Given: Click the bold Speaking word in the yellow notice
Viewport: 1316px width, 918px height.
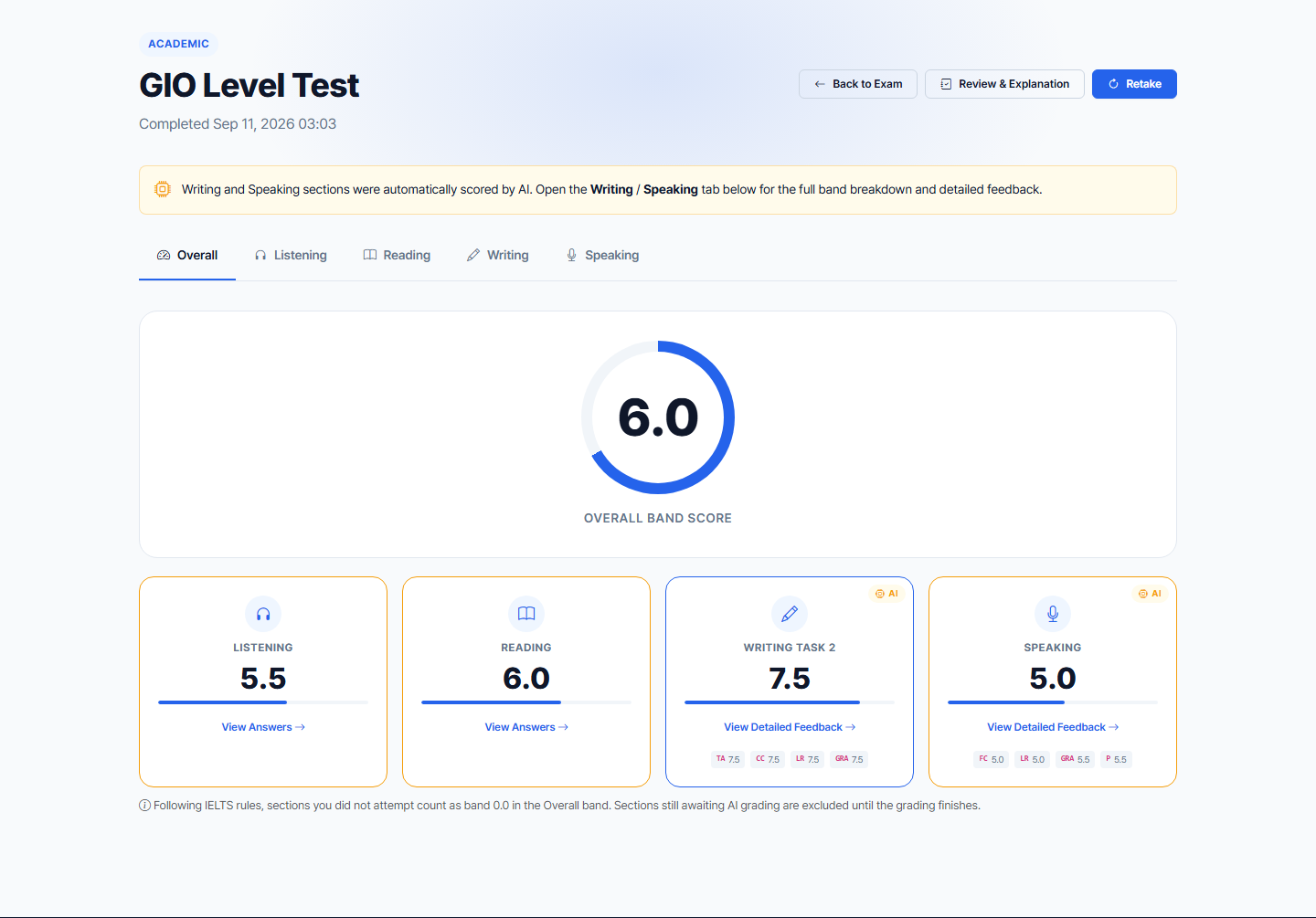Looking at the screenshot, I should click(671, 189).
